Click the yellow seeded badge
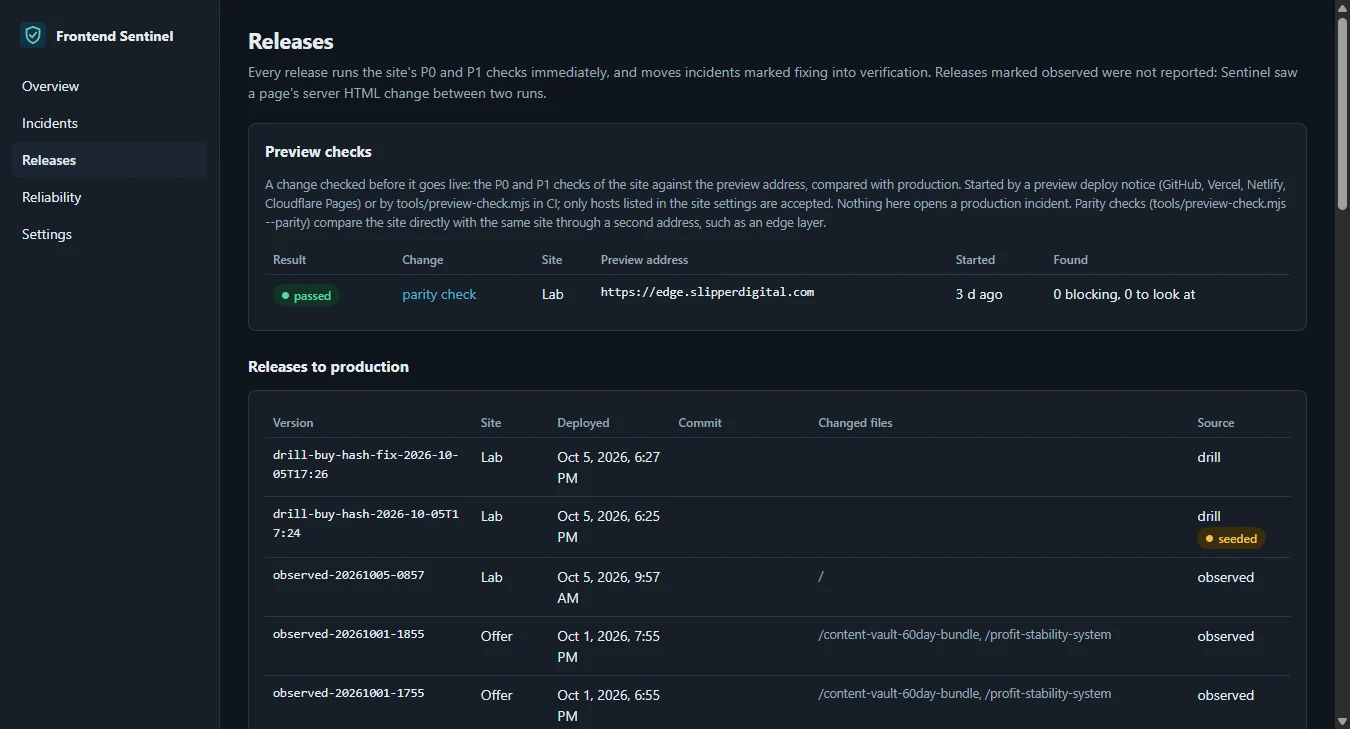 point(1231,539)
